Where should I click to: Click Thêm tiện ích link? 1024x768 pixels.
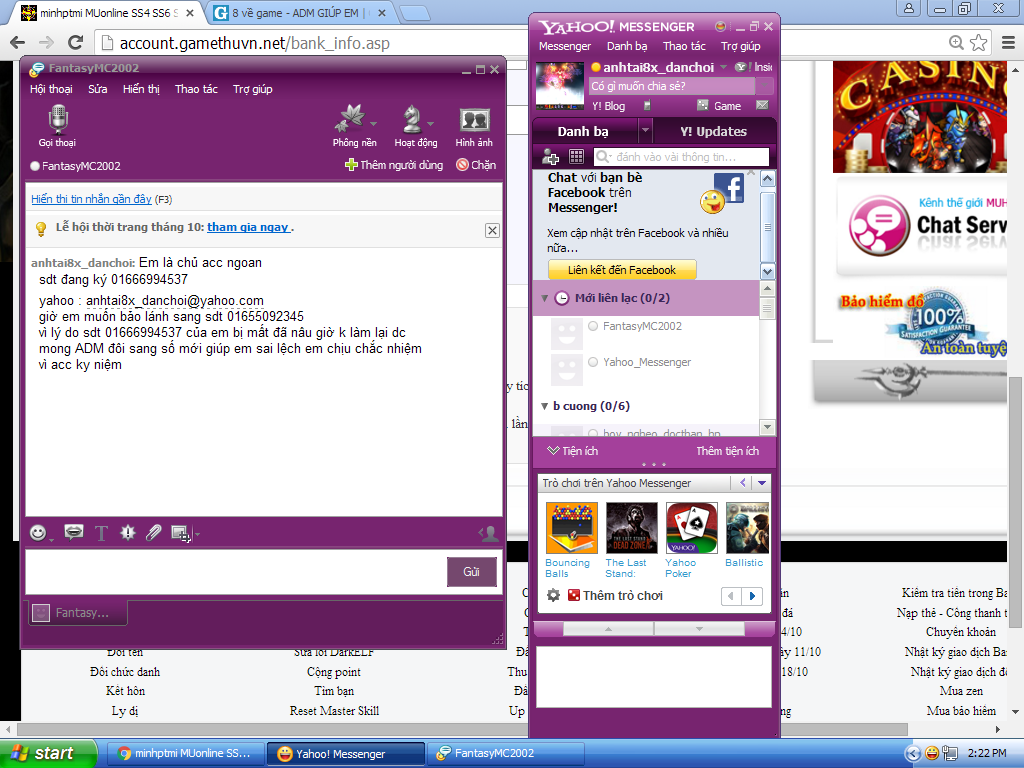[727, 451]
